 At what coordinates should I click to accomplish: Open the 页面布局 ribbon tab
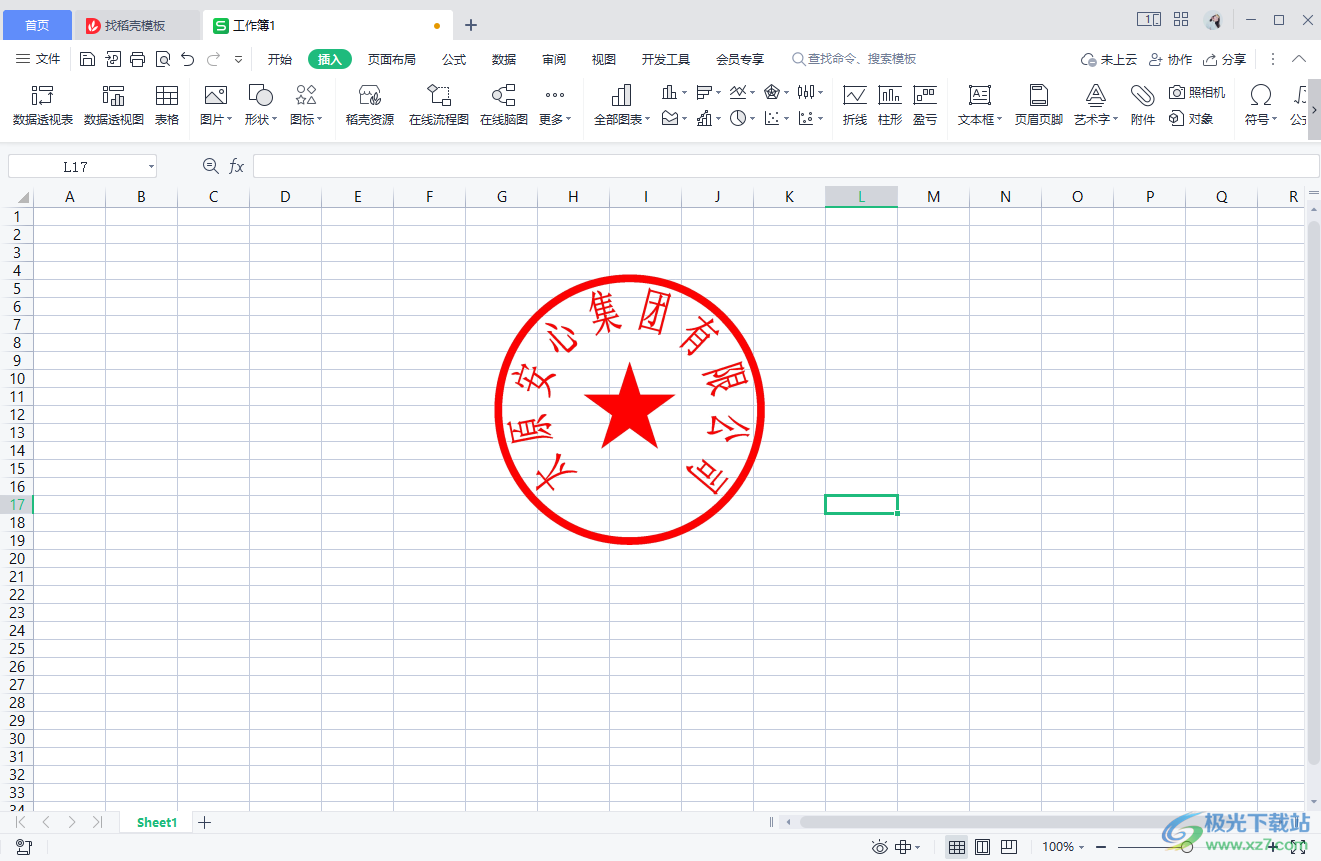tap(392, 59)
